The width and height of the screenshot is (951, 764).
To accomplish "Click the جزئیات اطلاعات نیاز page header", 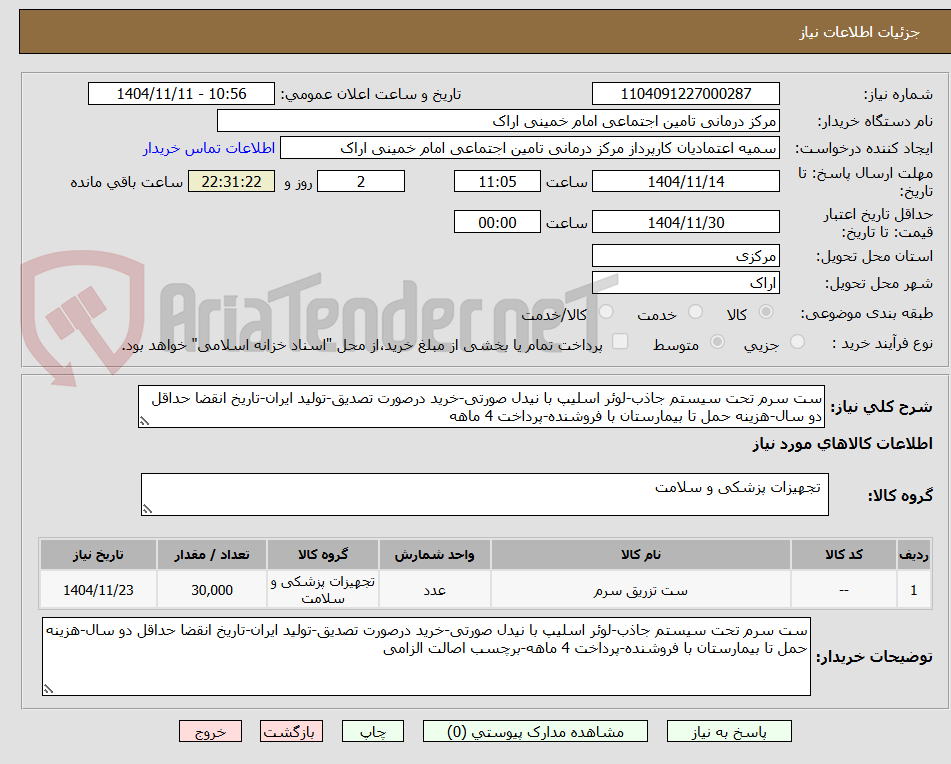I will point(859,32).
